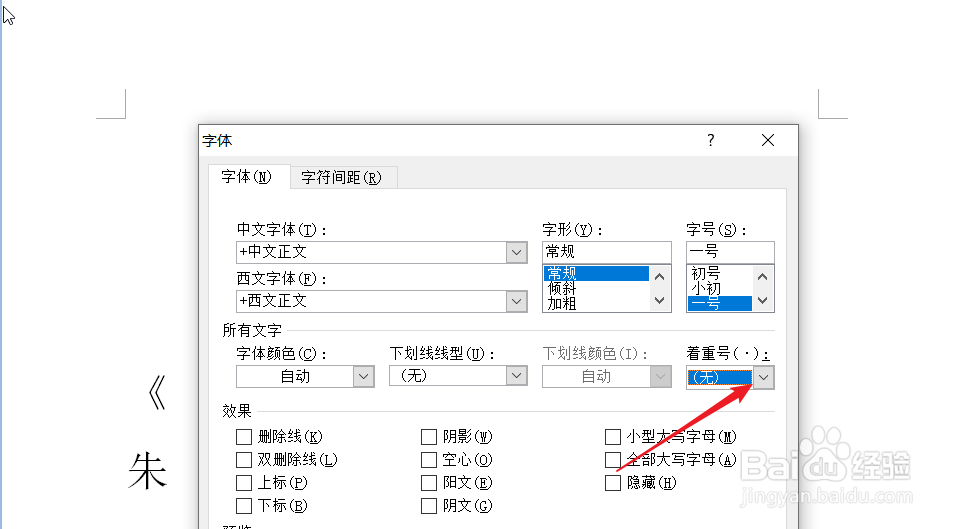Switch to the 字符间距 tab
Screen dimensions: 965x529
342,177
